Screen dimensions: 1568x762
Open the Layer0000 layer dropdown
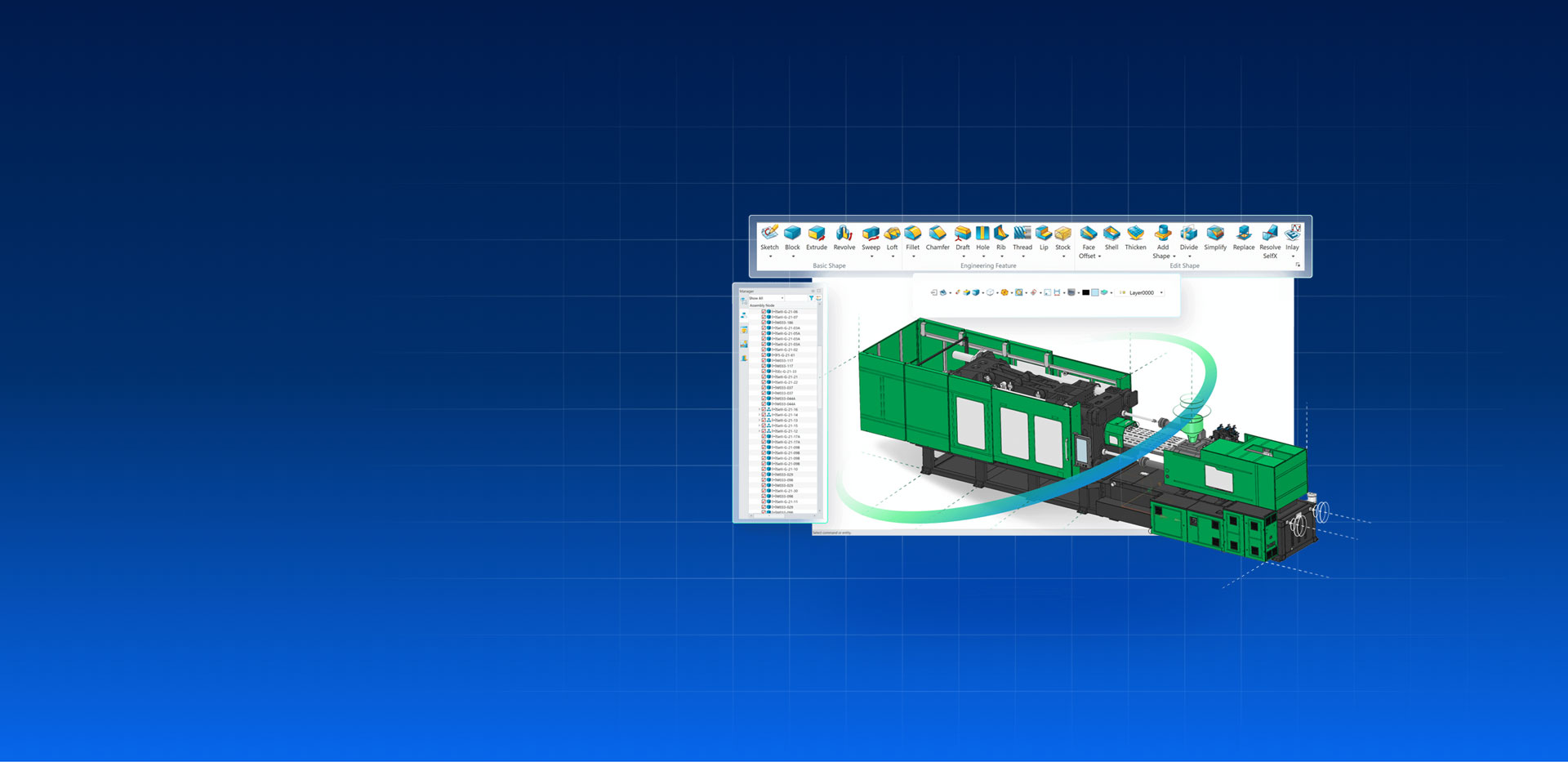click(x=1161, y=292)
